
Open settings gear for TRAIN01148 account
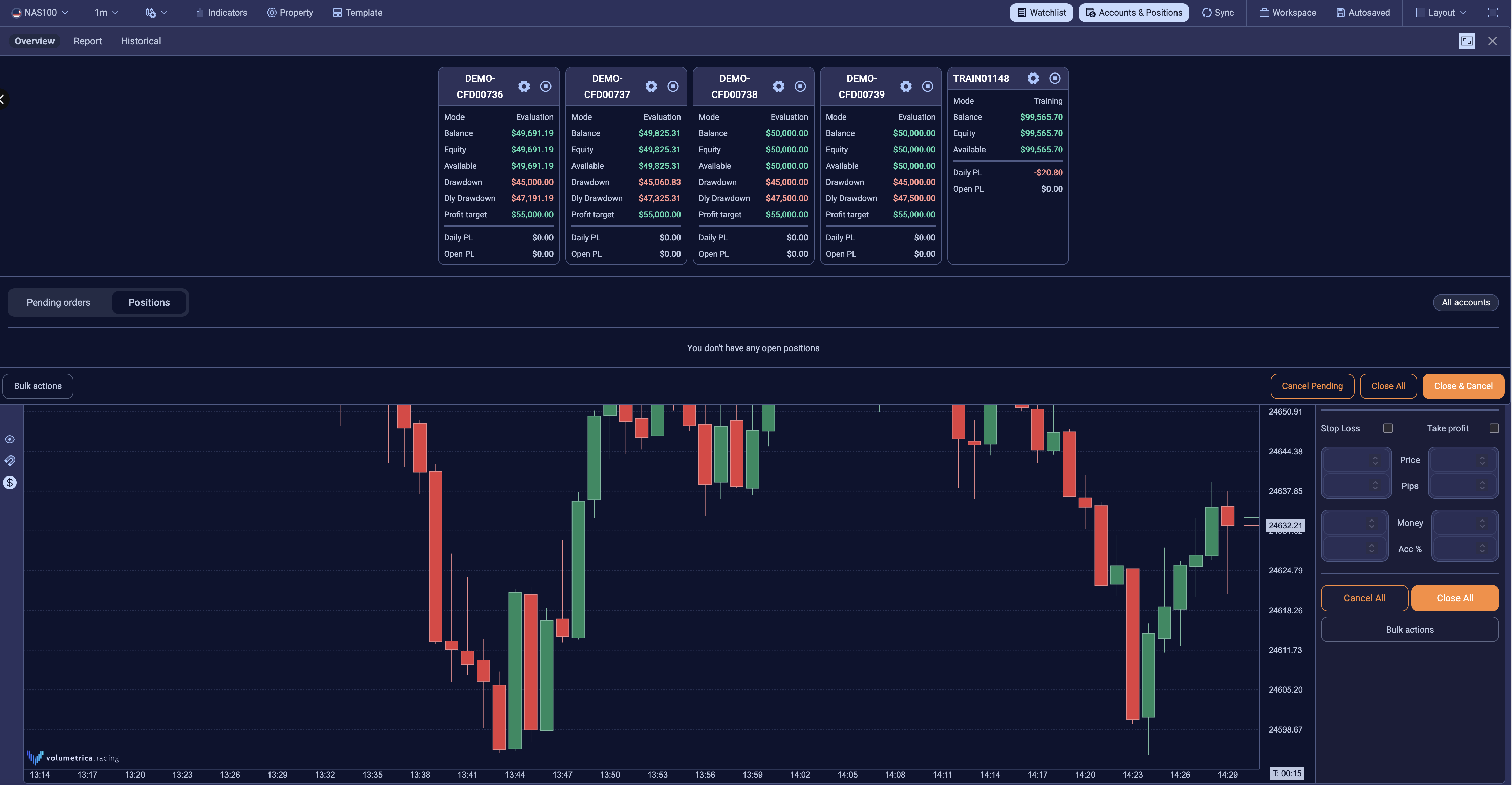[1033, 78]
